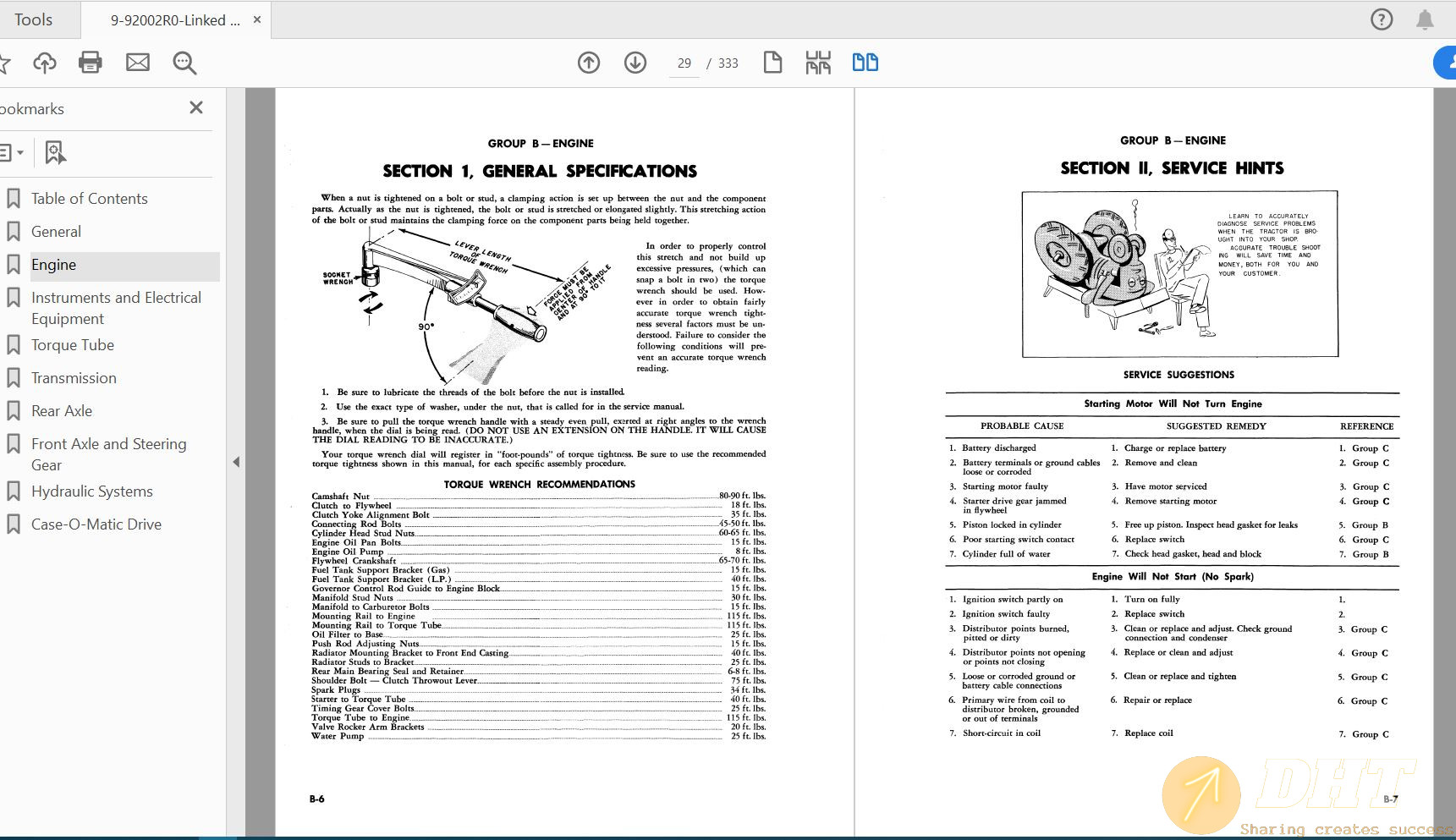
Task: Jump to the Case-O-Matic Drive section
Action: click(96, 524)
